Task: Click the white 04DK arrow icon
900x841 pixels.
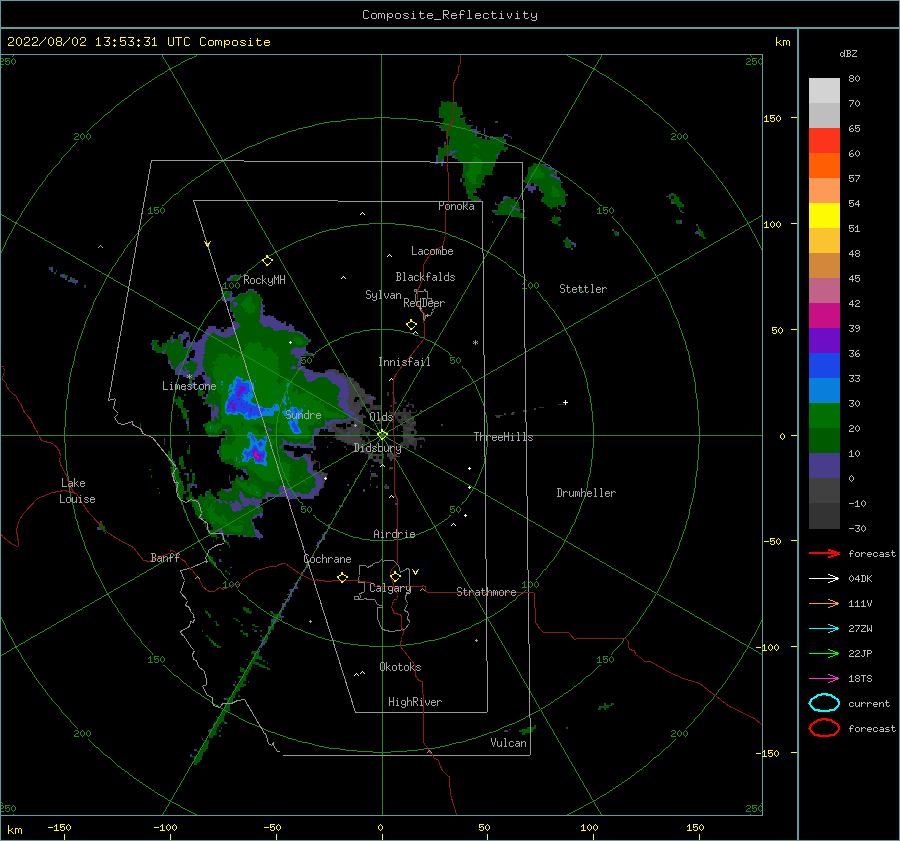Action: (824, 578)
